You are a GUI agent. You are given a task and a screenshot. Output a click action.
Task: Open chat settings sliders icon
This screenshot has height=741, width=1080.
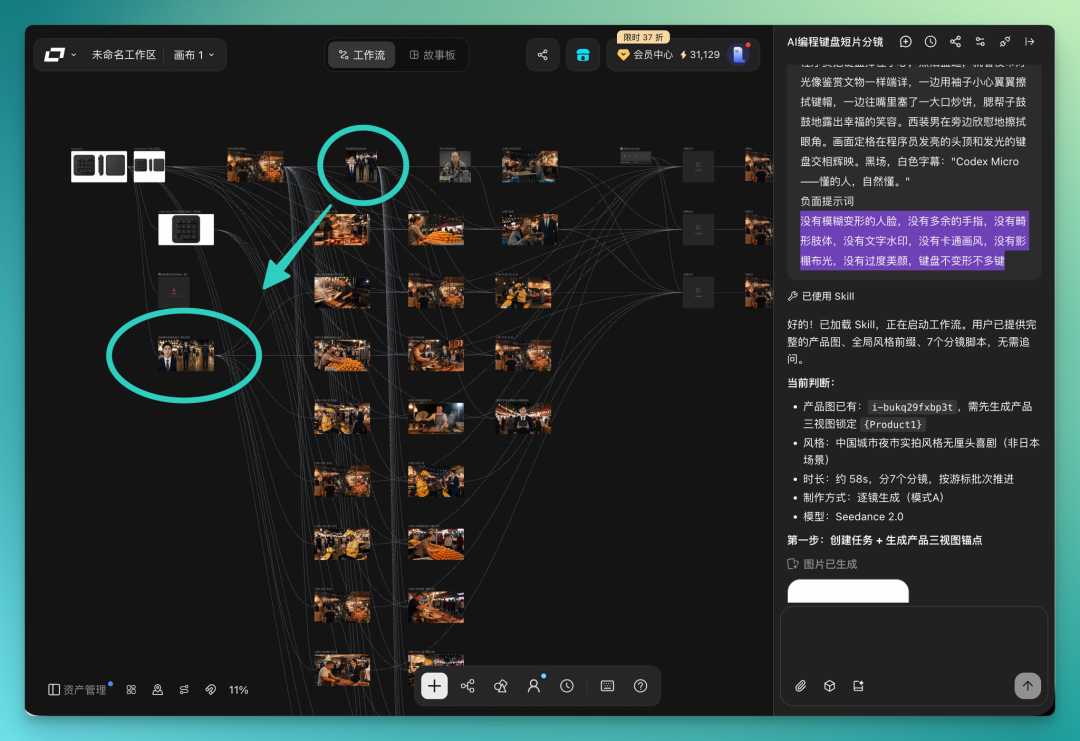[x=980, y=42]
